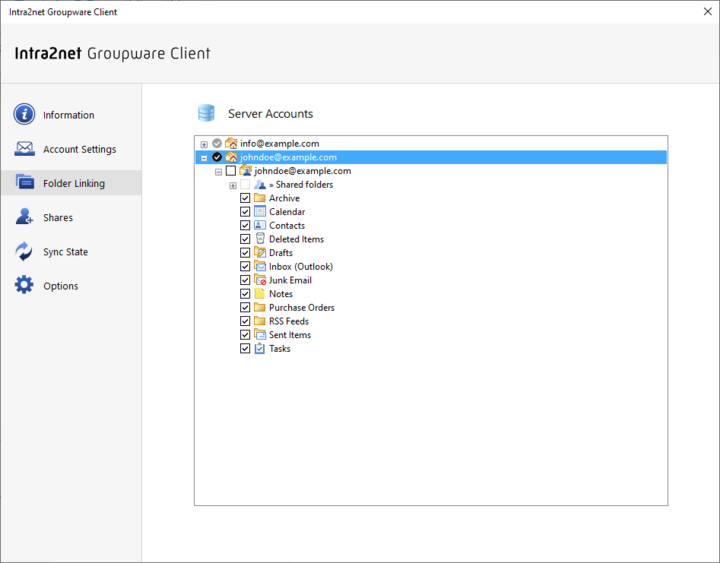Image resolution: width=720 pixels, height=563 pixels.
Task: Click the Purchase Orders folder icon
Action: (260, 307)
